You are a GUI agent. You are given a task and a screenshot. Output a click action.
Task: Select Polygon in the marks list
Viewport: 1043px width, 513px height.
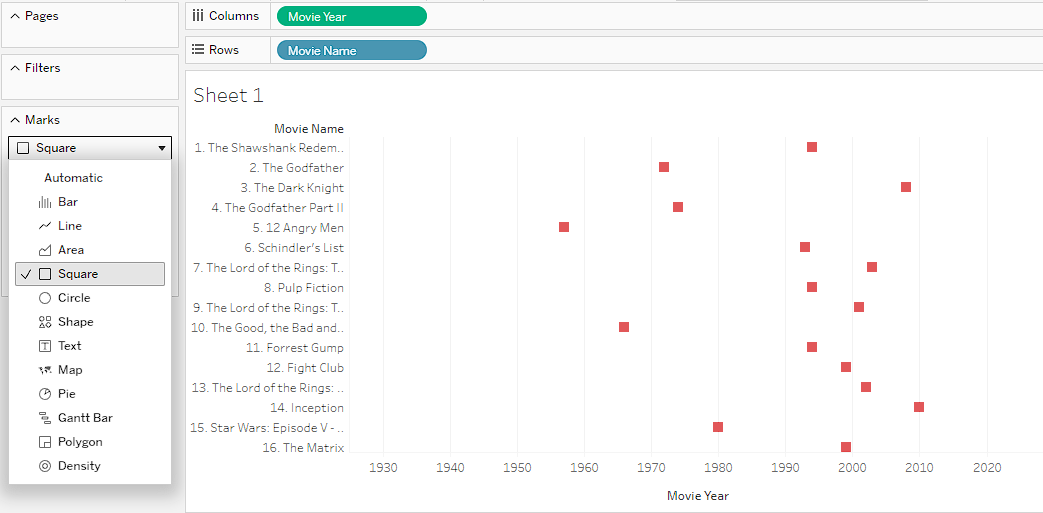80,442
